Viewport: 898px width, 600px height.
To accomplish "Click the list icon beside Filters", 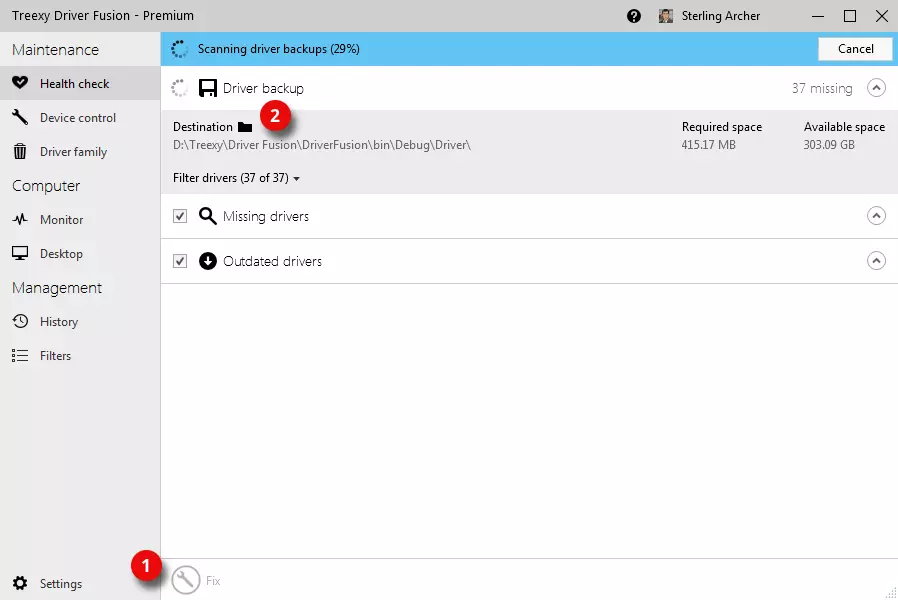I will point(20,356).
